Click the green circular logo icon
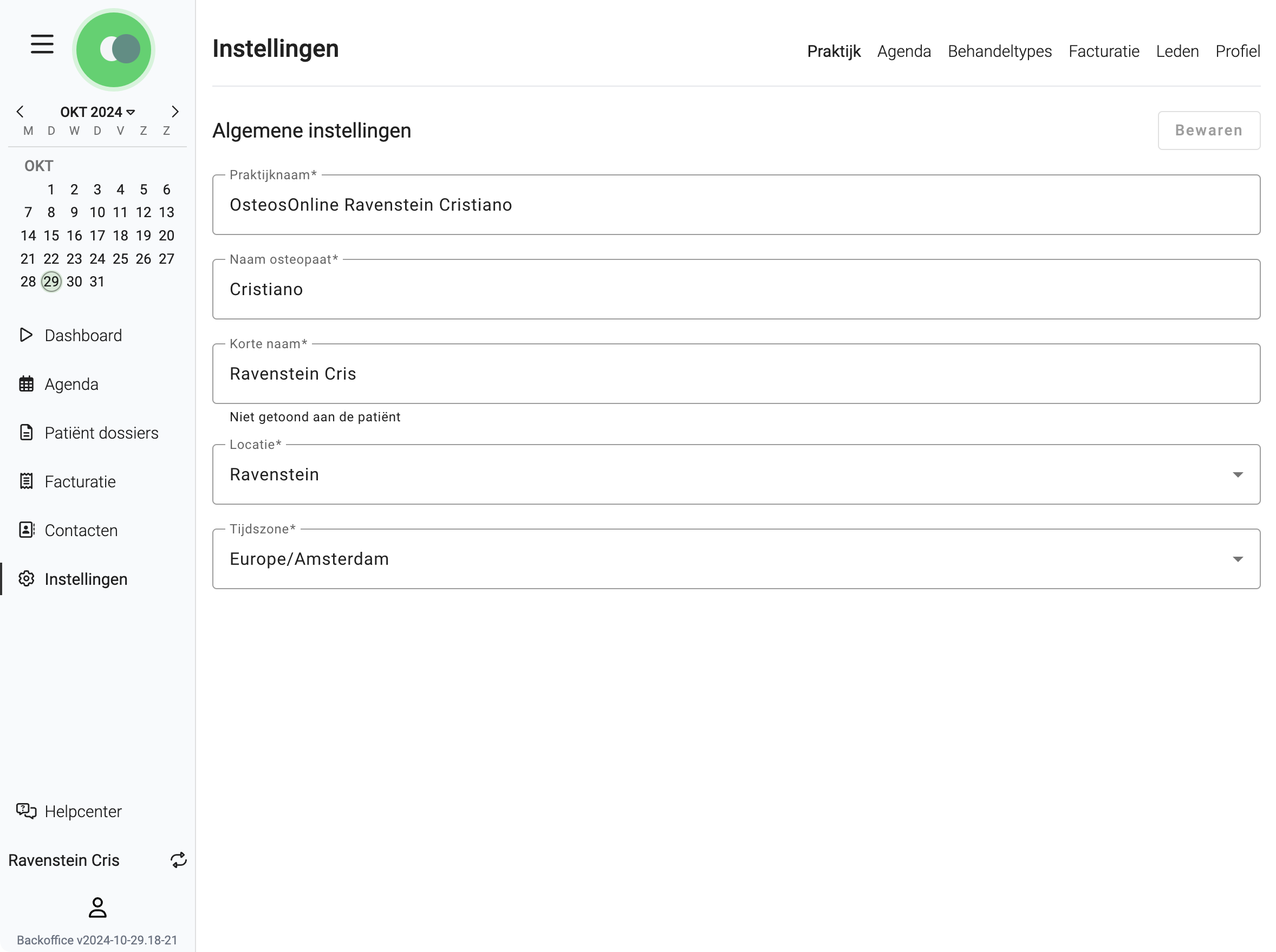The height and width of the screenshot is (952, 1276). (114, 50)
